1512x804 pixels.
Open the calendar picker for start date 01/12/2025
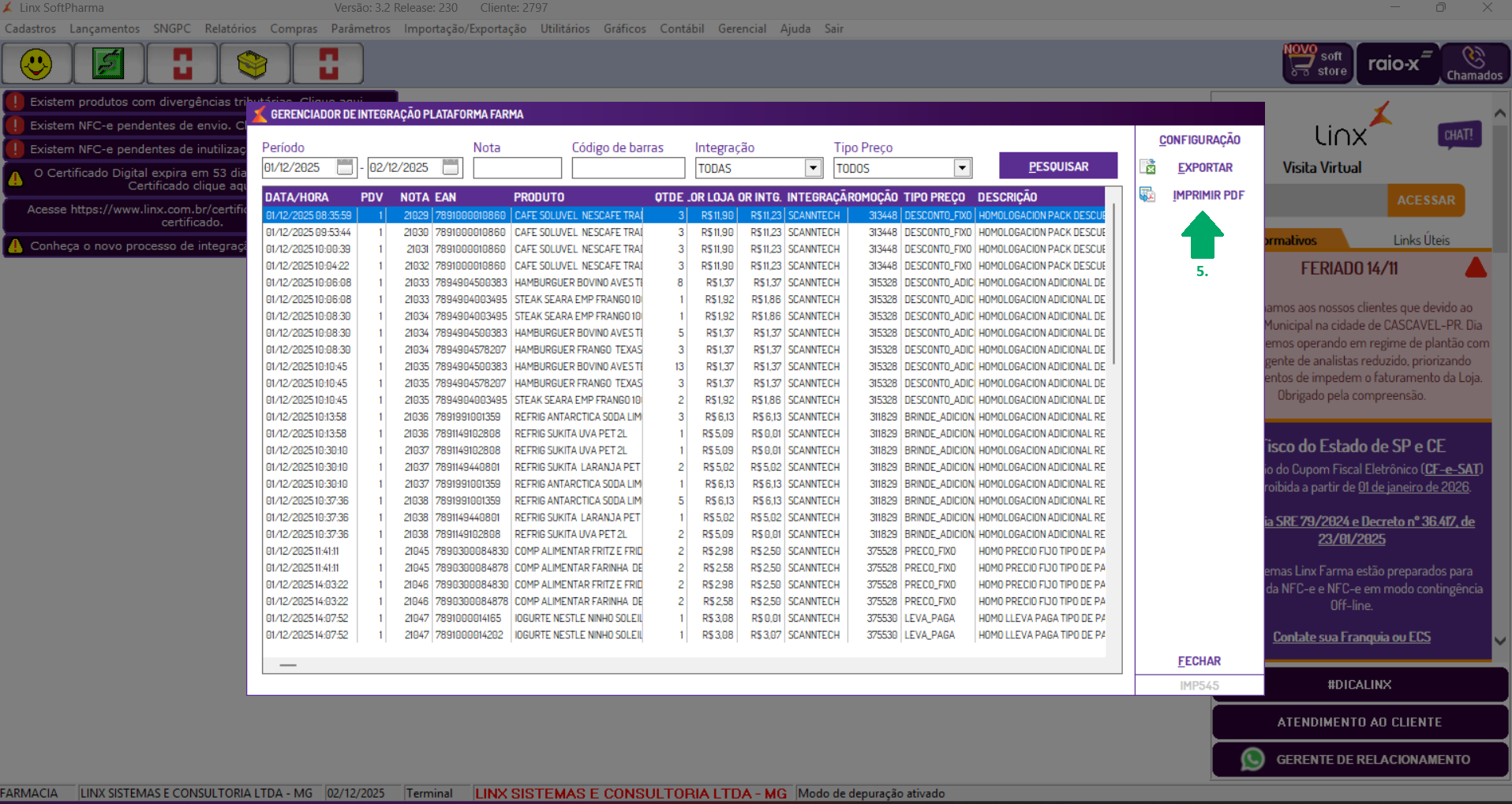click(x=345, y=167)
